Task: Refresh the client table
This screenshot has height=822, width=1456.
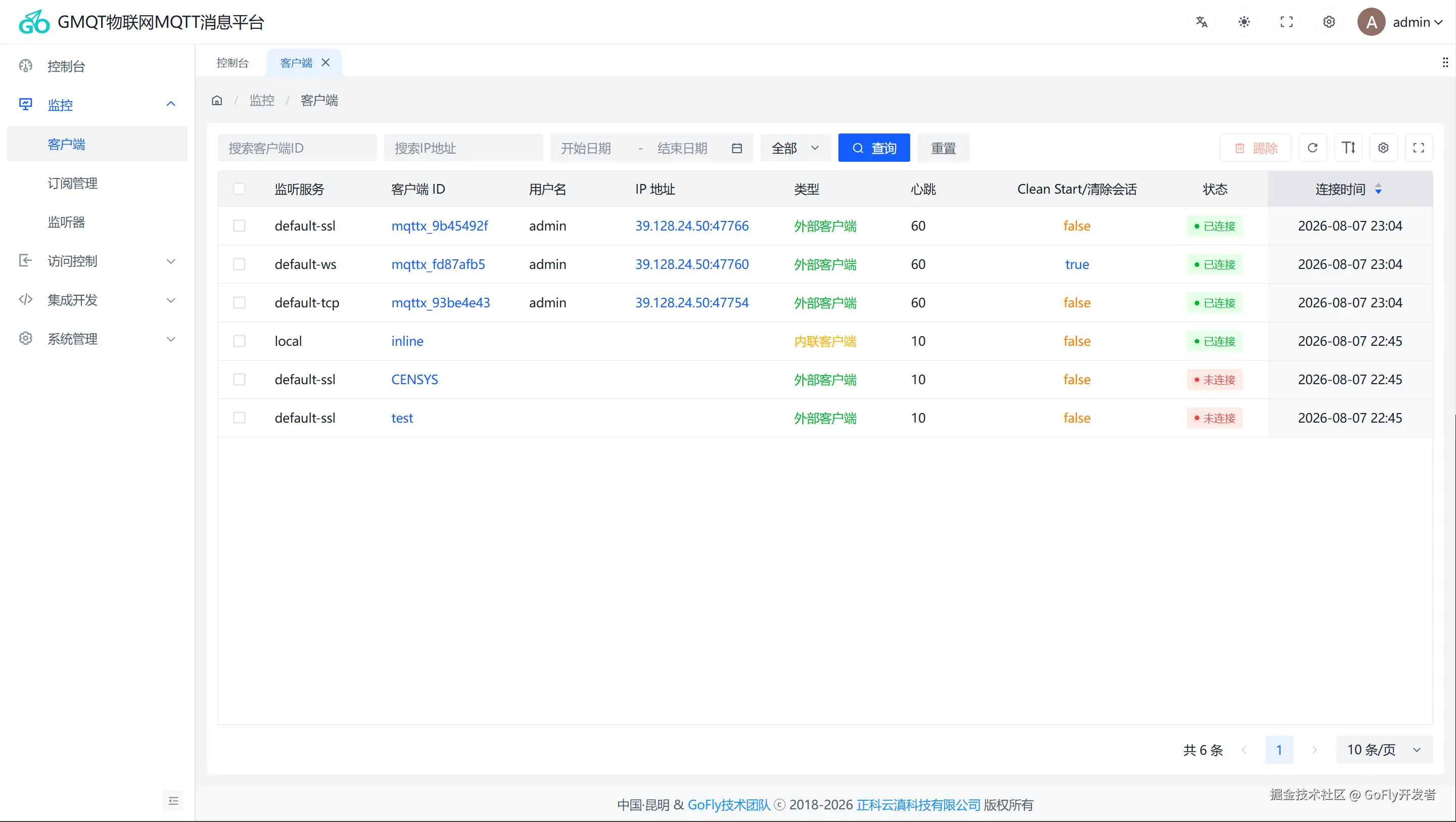Action: click(x=1312, y=148)
